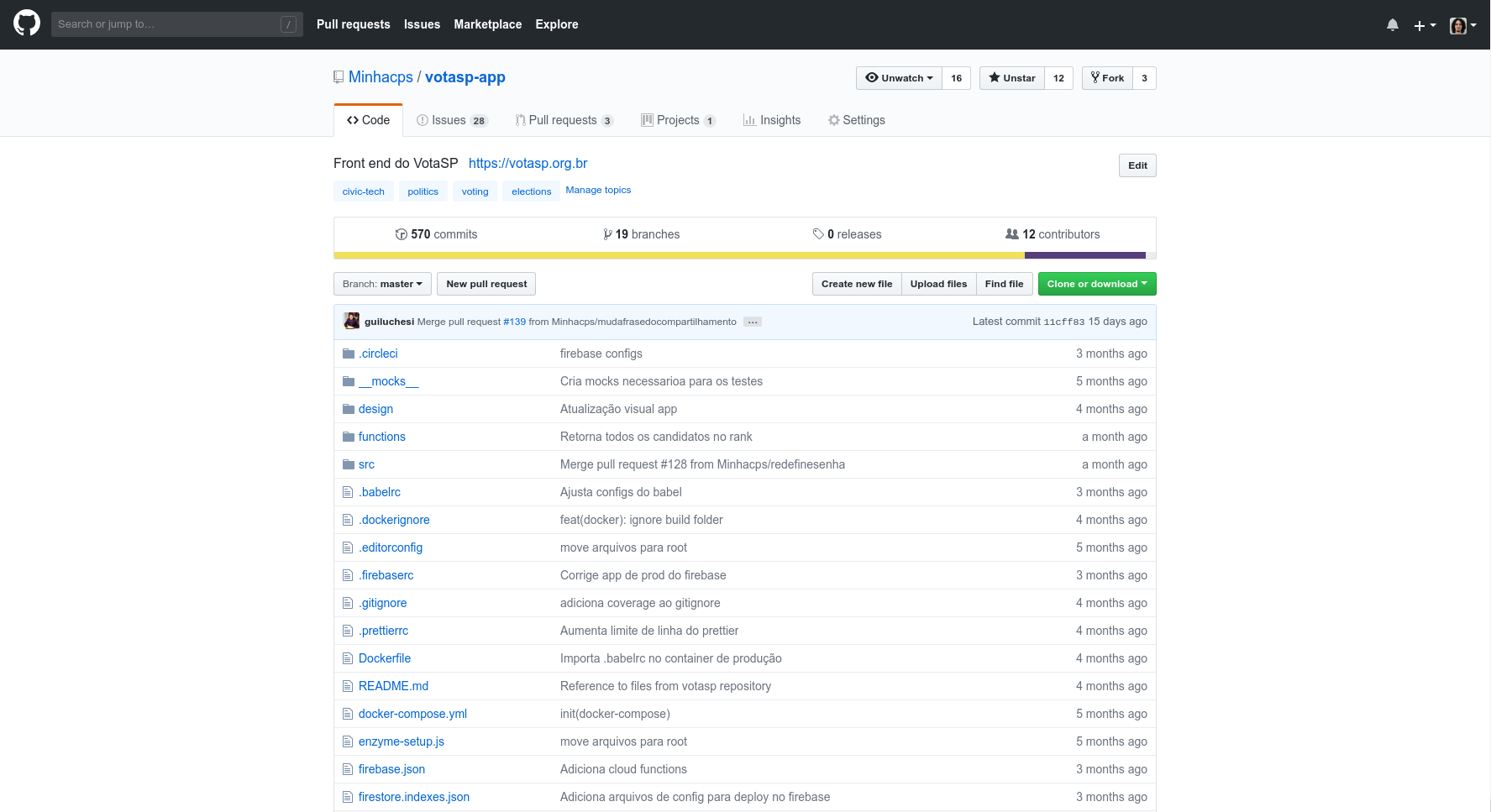Viewport: 1491px width, 812px height.
Task: Click the functions folder icon
Action: 349,437
